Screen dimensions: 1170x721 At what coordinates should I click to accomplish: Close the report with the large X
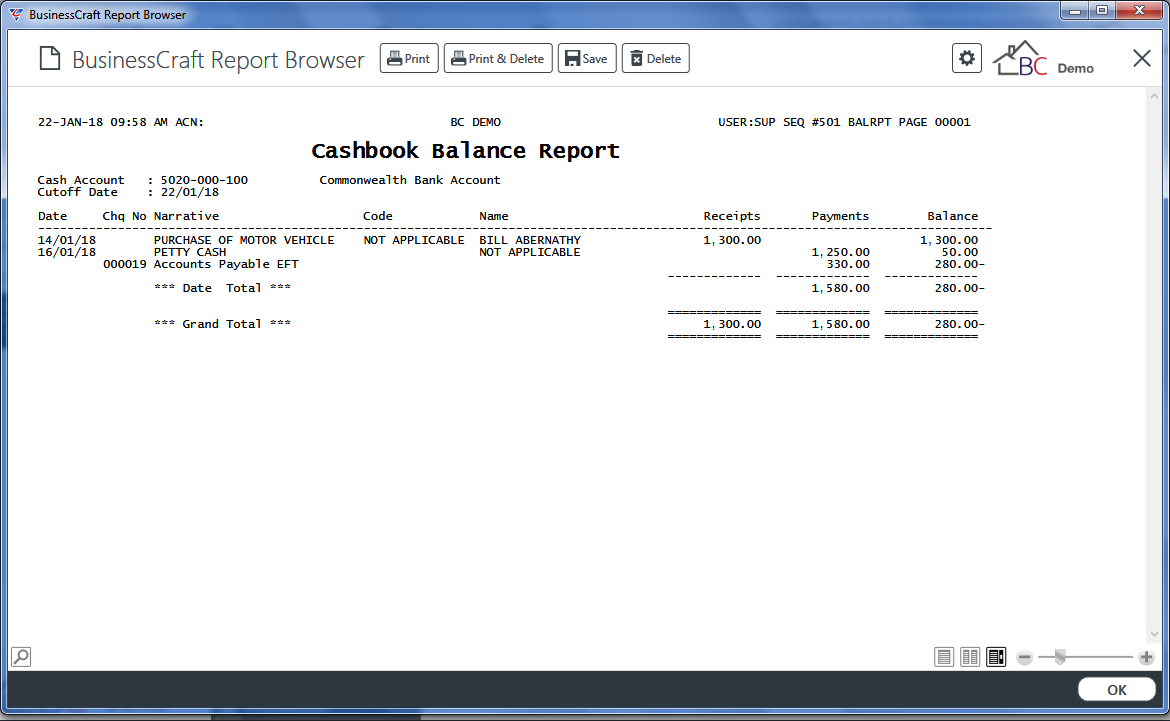pyautogui.click(x=1142, y=58)
